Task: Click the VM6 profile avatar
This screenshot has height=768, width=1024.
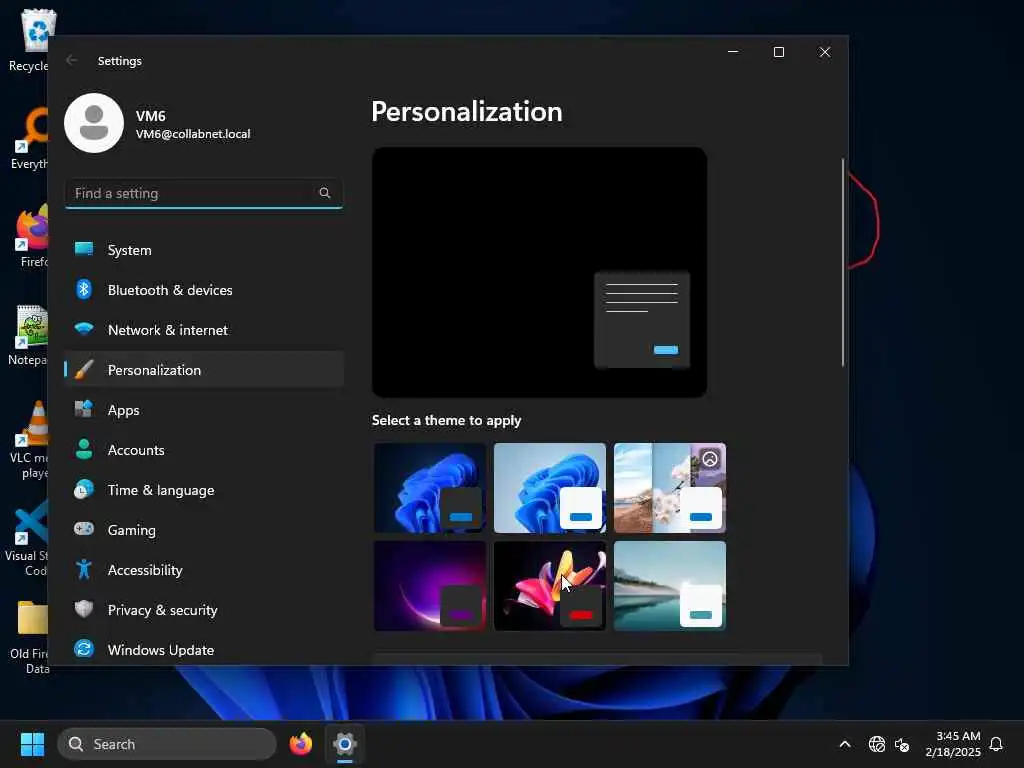Action: [x=94, y=123]
